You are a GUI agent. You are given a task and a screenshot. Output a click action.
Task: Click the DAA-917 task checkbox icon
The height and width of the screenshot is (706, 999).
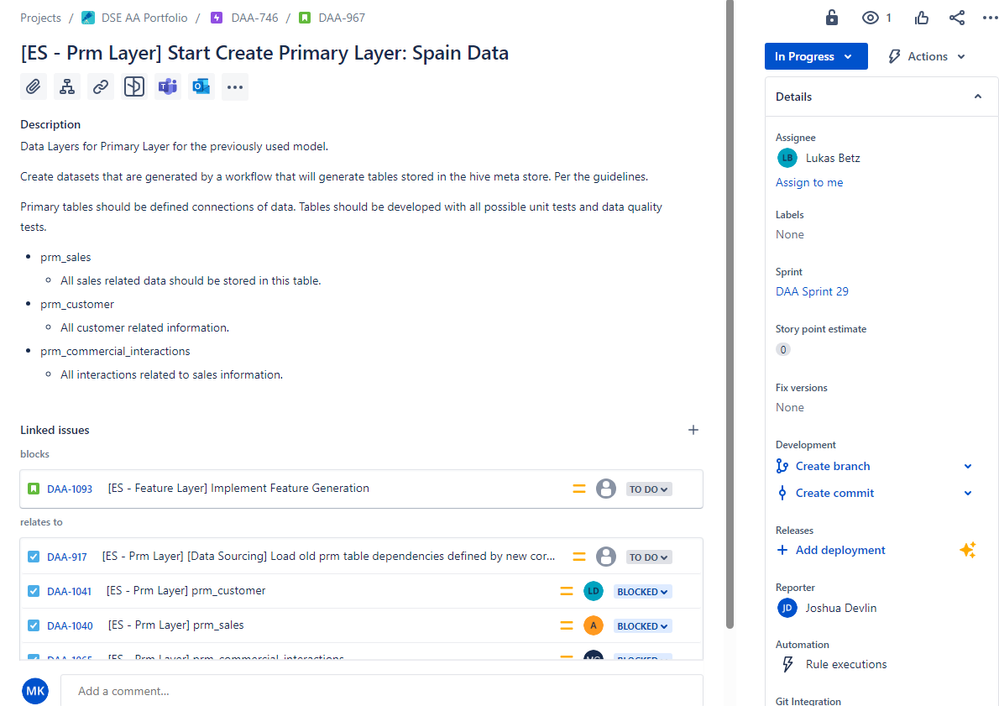tap(34, 557)
